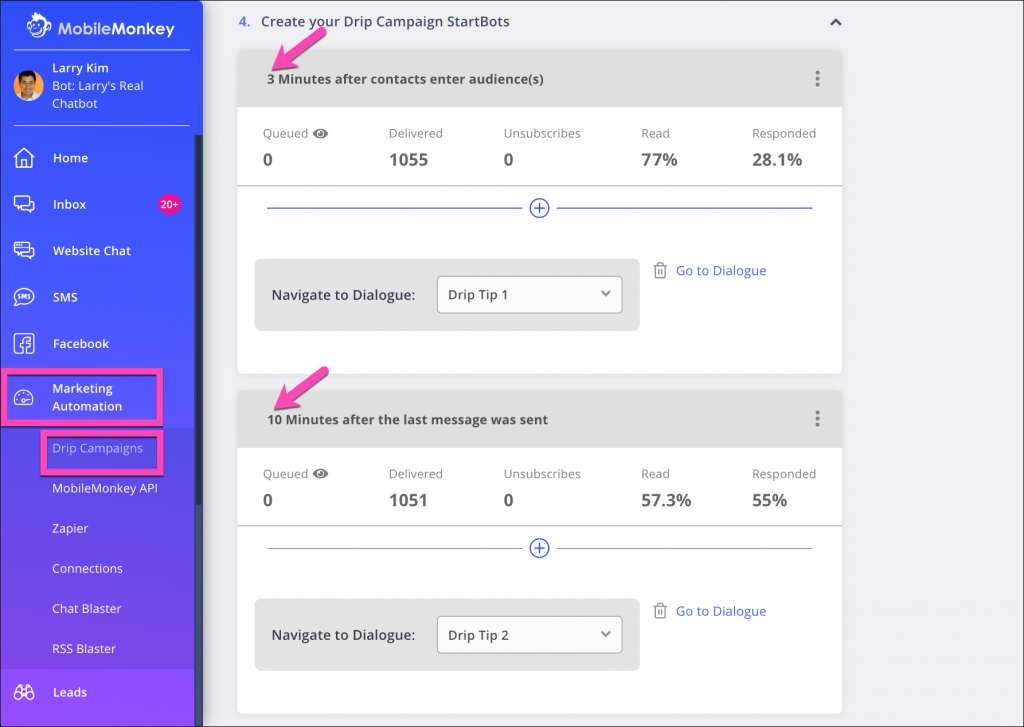The height and width of the screenshot is (727, 1024).
Task: Open Home in the sidebar
Action: [x=71, y=158]
